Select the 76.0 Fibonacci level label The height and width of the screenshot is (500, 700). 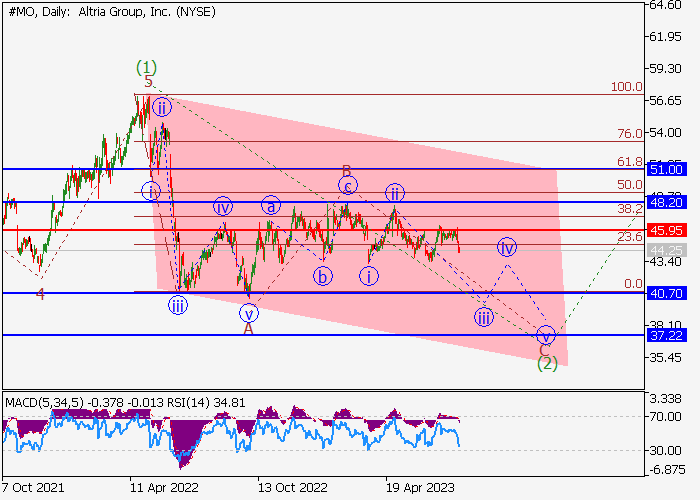(x=630, y=133)
